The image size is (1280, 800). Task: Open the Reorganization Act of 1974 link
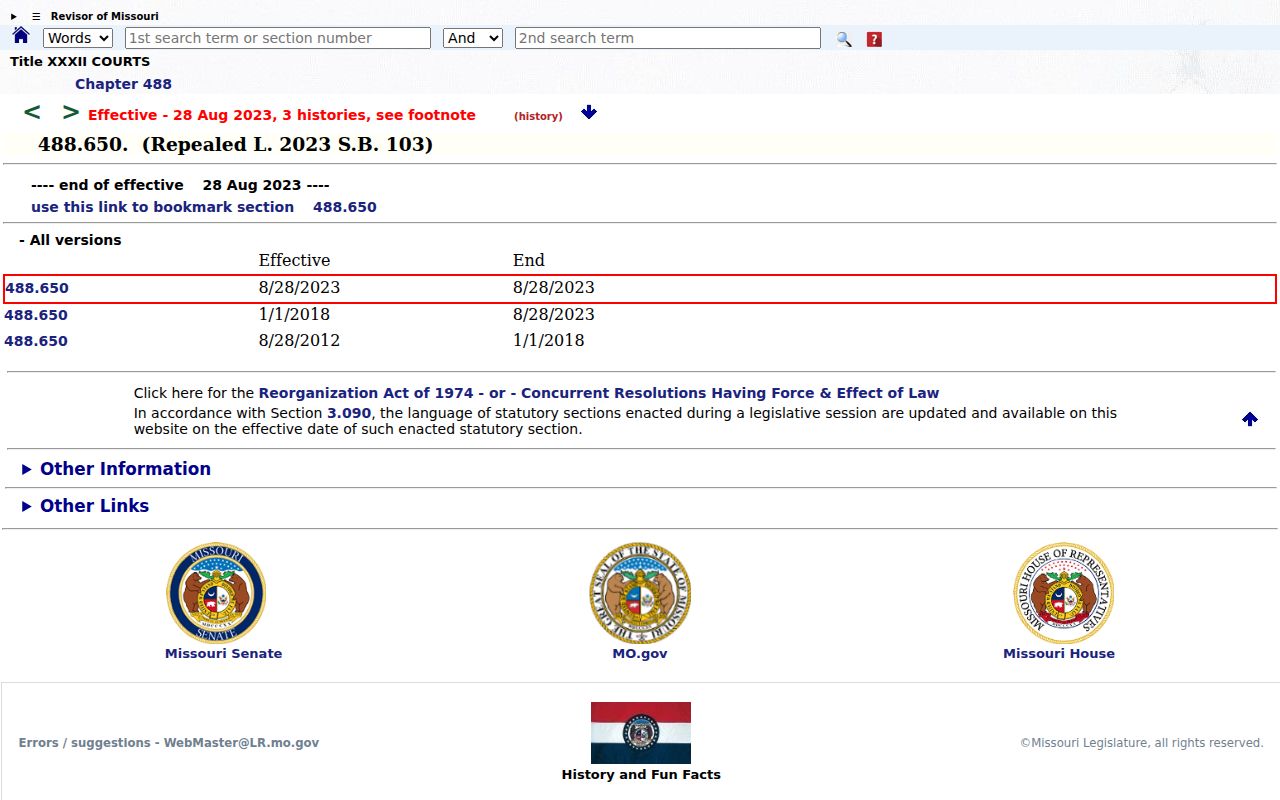[x=366, y=393]
